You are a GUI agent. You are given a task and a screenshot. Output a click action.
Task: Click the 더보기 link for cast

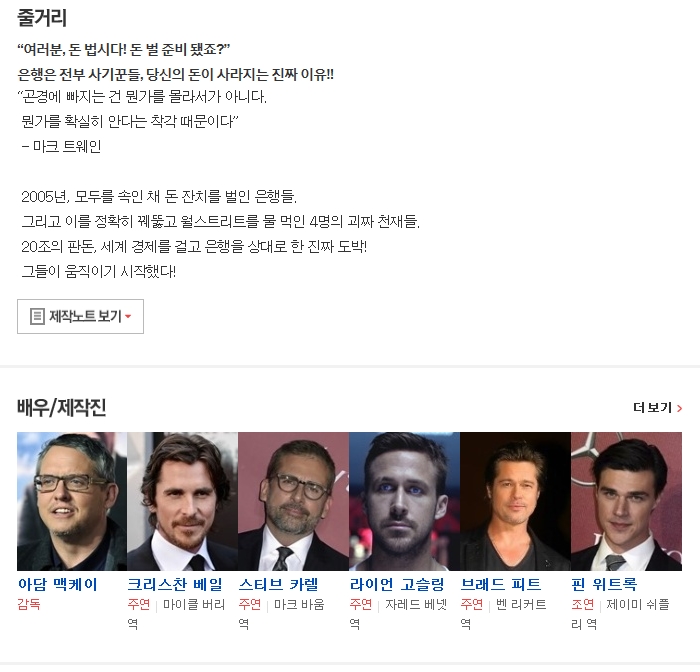click(657, 408)
